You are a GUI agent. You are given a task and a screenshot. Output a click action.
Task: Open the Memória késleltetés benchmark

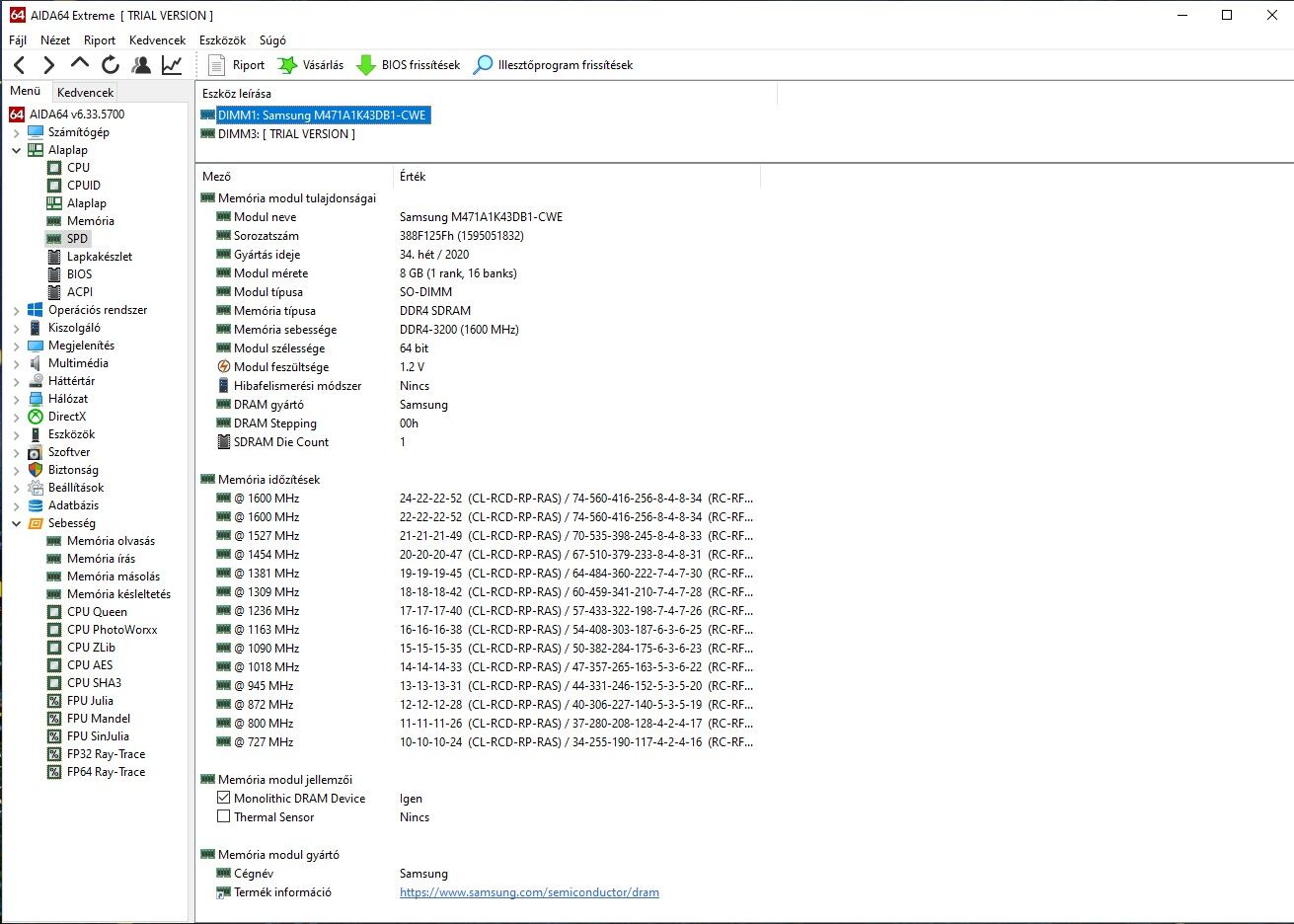(x=118, y=594)
